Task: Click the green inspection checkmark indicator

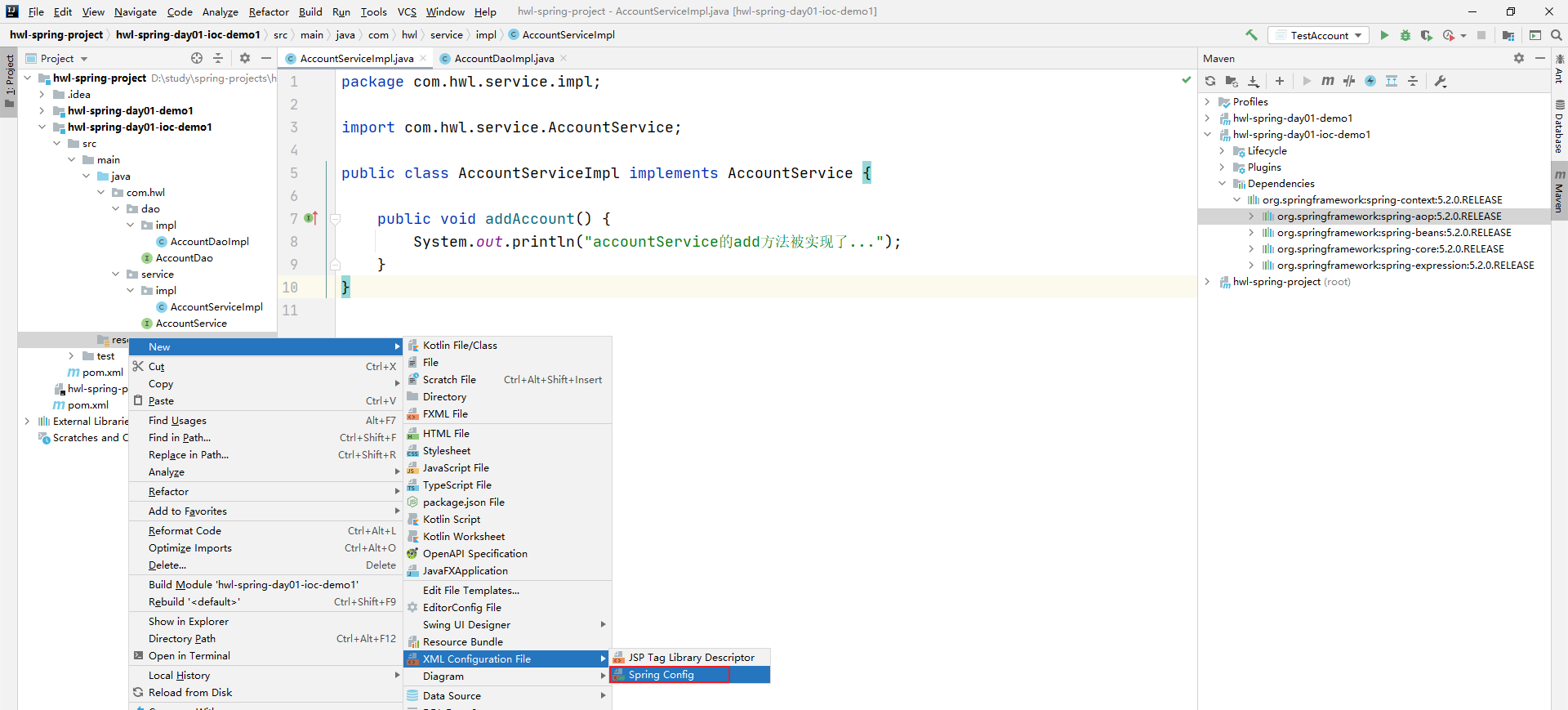Action: (x=1186, y=80)
